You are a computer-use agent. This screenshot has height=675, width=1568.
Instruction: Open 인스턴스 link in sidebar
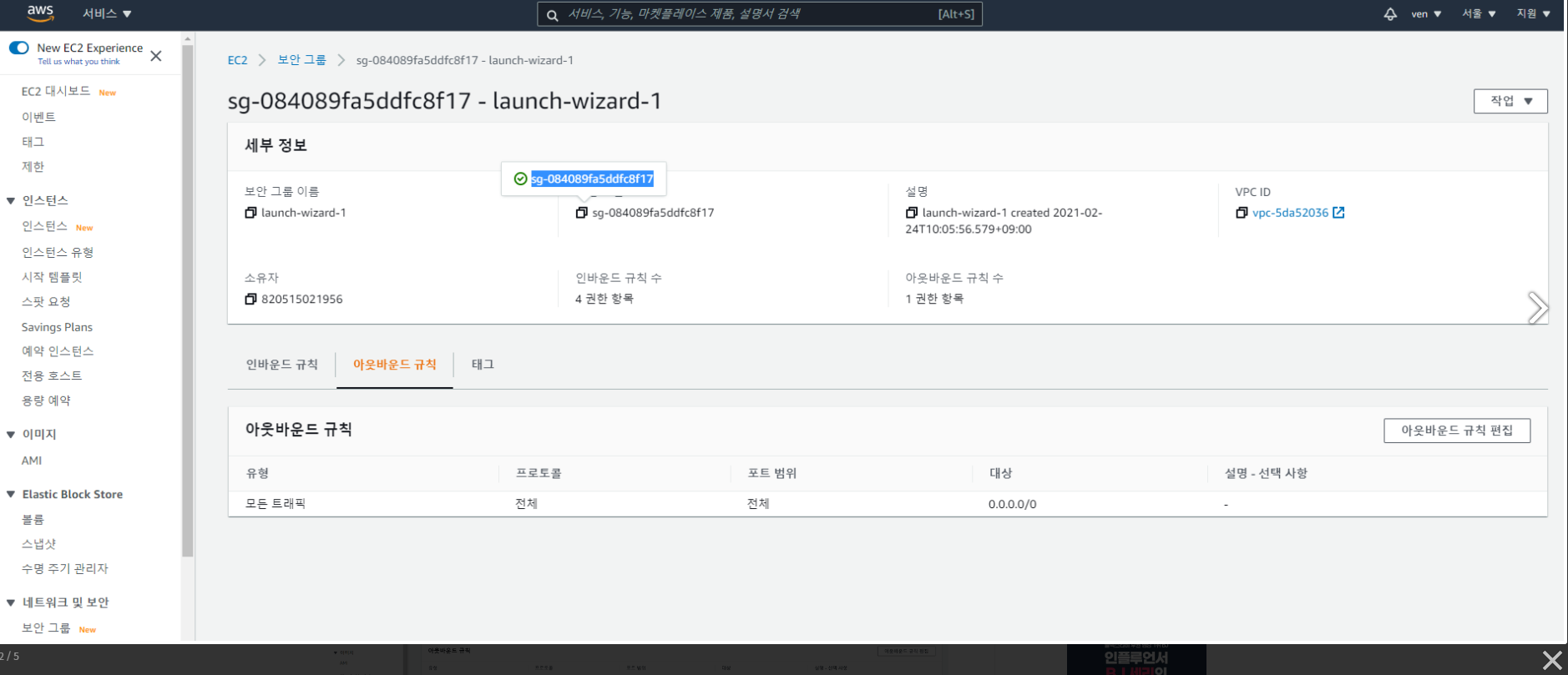click(x=44, y=226)
